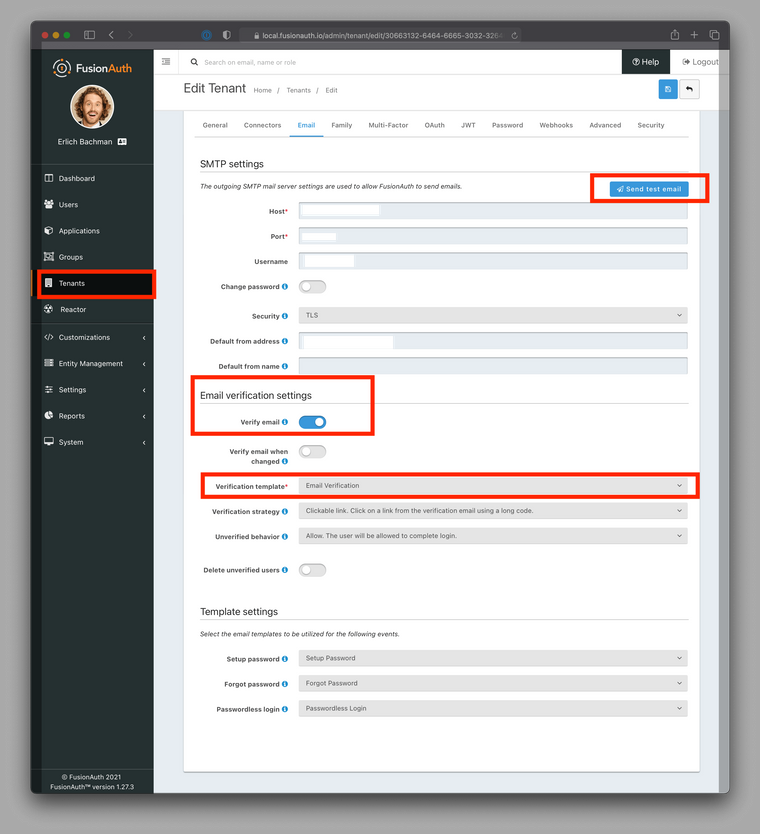Click the Reactor icon in sidebar
Image resolution: width=760 pixels, height=834 pixels.
(x=49, y=309)
